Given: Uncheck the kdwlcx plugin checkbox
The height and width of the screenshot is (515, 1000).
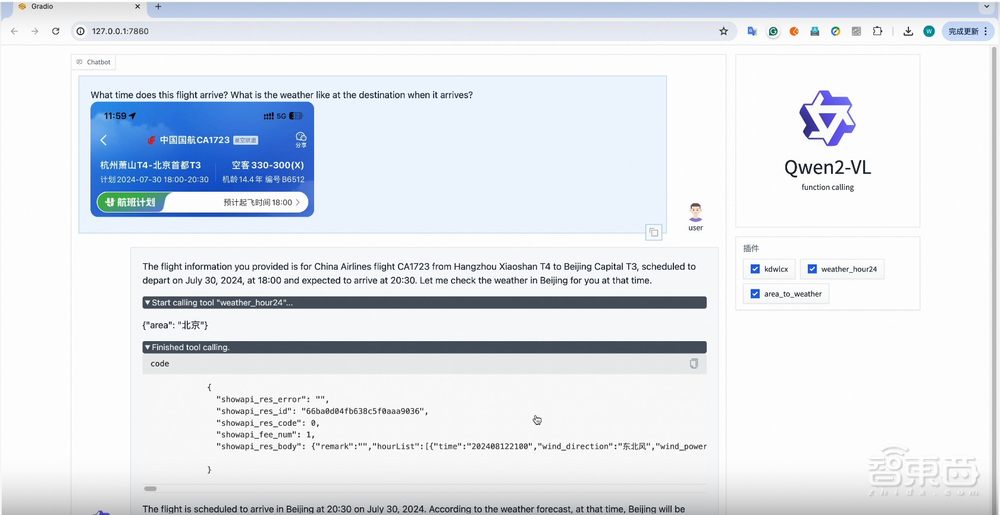Looking at the screenshot, I should pos(755,269).
